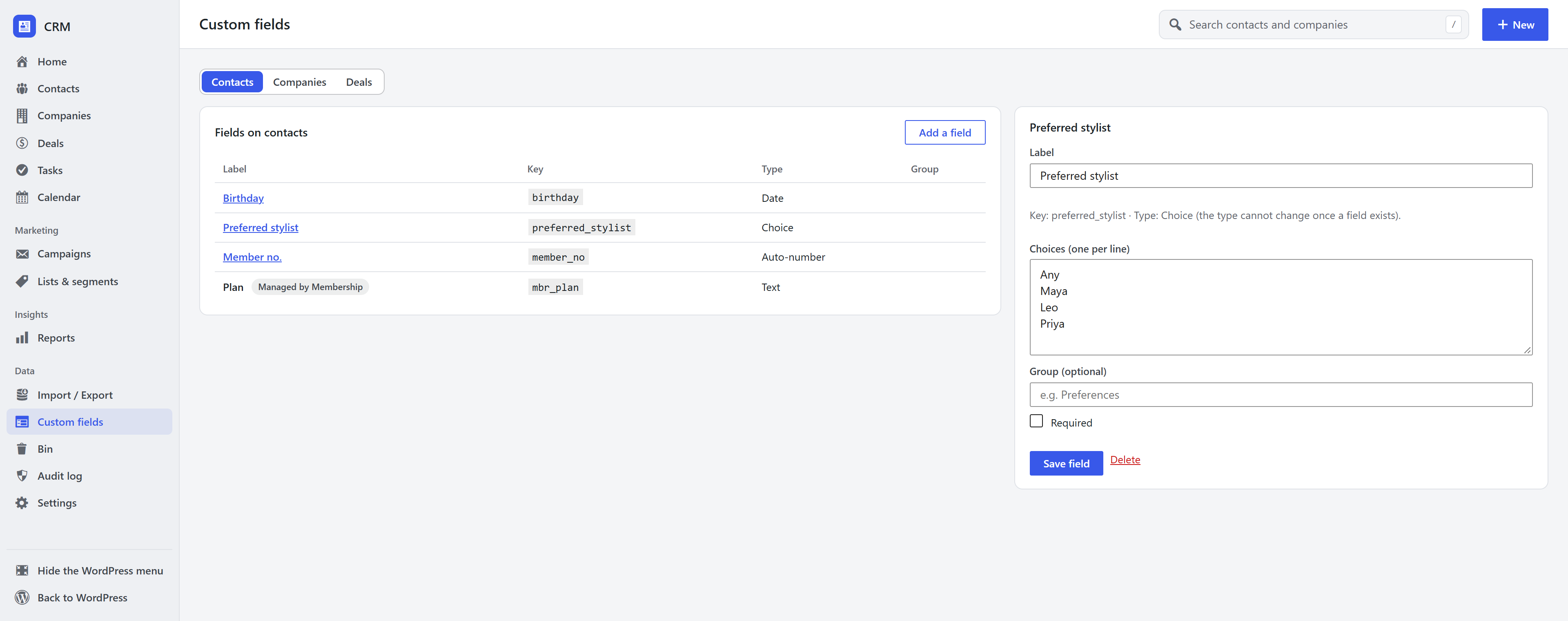1568x621 pixels.
Task: Open the Preferred stylist field link
Action: coord(261,227)
